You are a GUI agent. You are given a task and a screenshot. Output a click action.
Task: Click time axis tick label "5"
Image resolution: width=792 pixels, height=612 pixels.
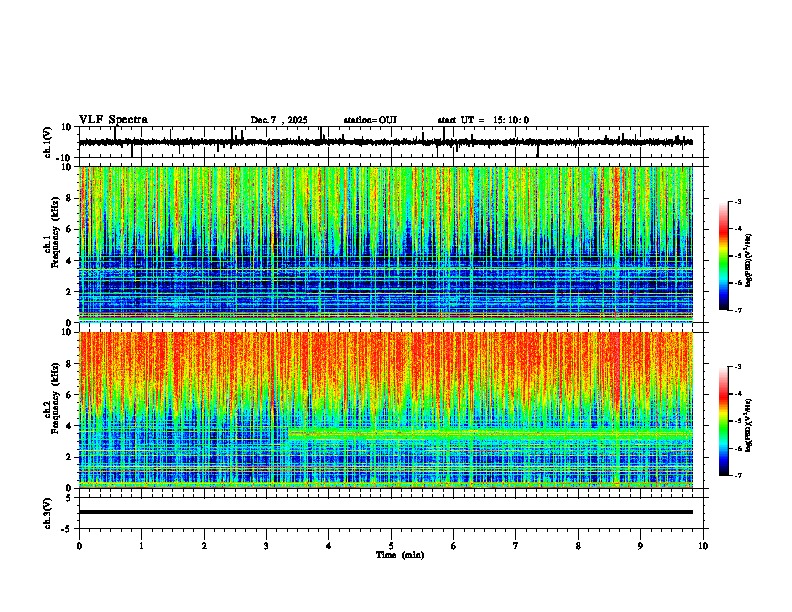click(x=391, y=546)
